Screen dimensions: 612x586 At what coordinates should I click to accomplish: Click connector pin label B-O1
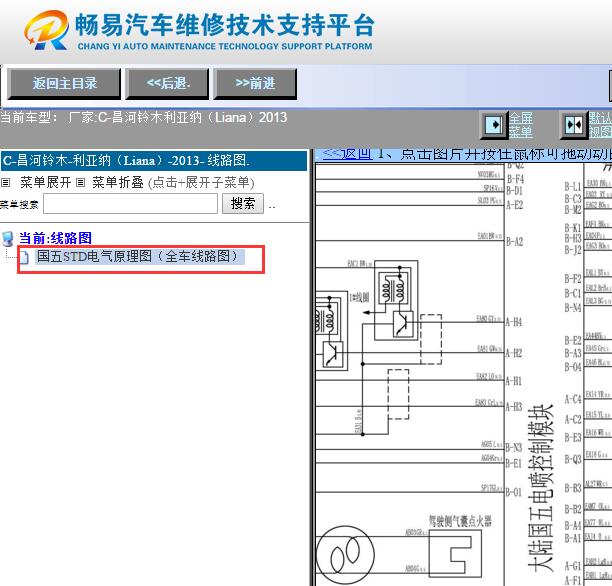click(513, 492)
